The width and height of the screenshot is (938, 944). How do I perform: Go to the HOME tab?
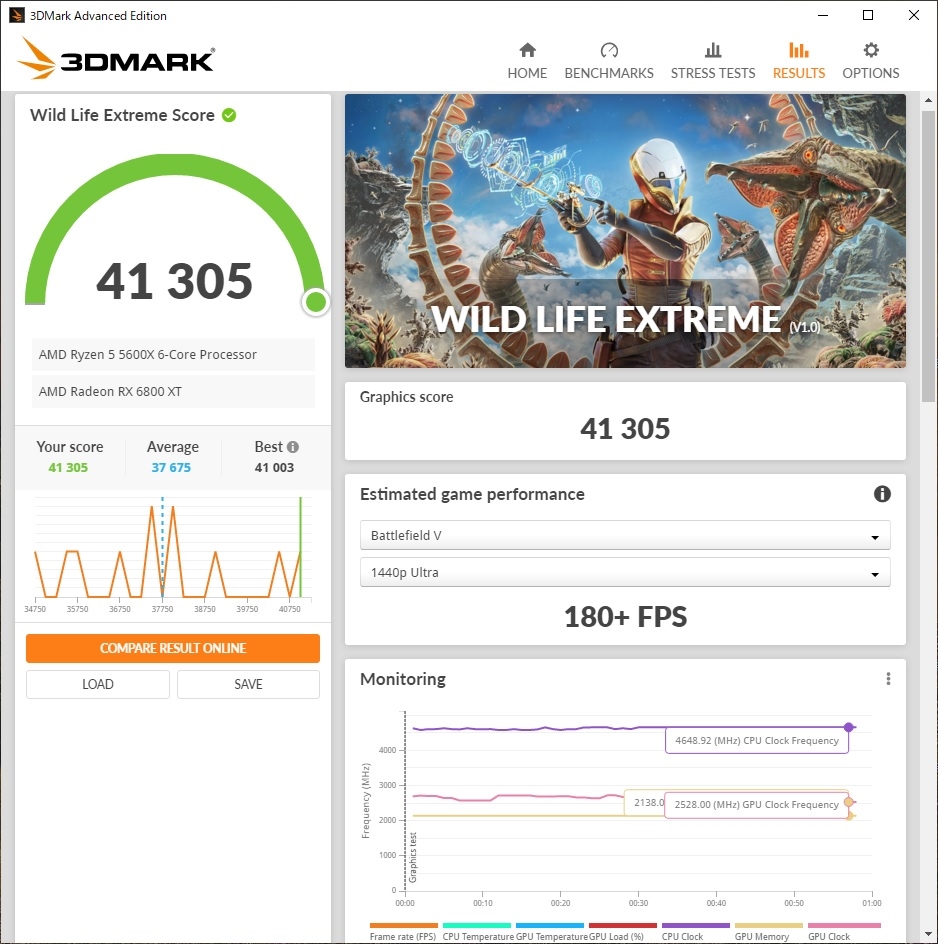(x=527, y=61)
